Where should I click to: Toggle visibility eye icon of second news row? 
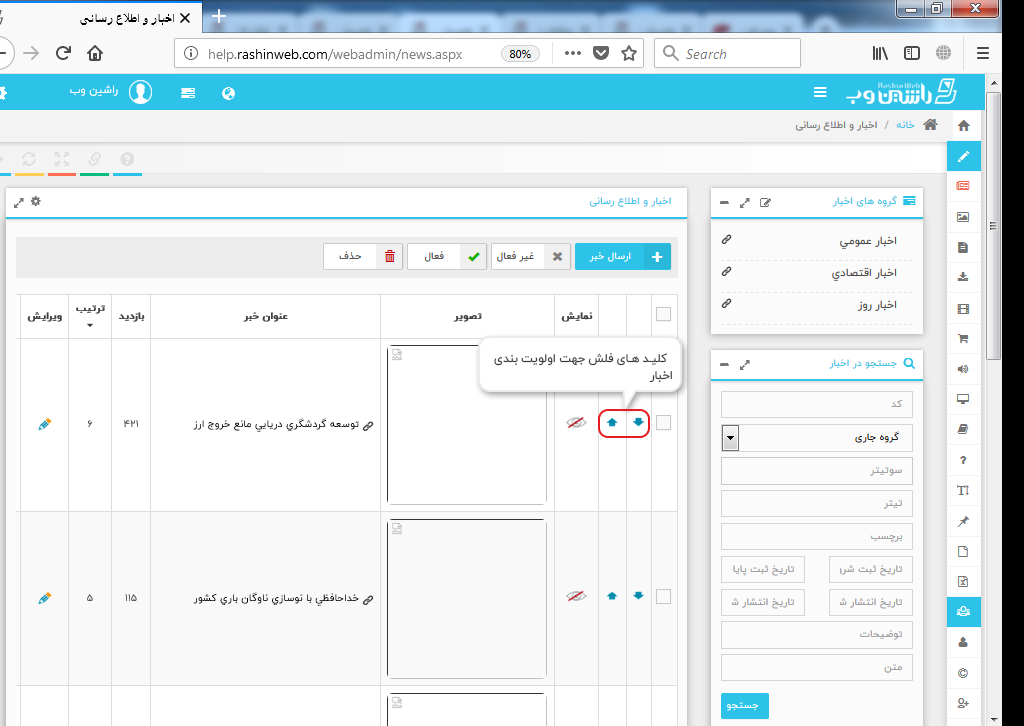576,596
